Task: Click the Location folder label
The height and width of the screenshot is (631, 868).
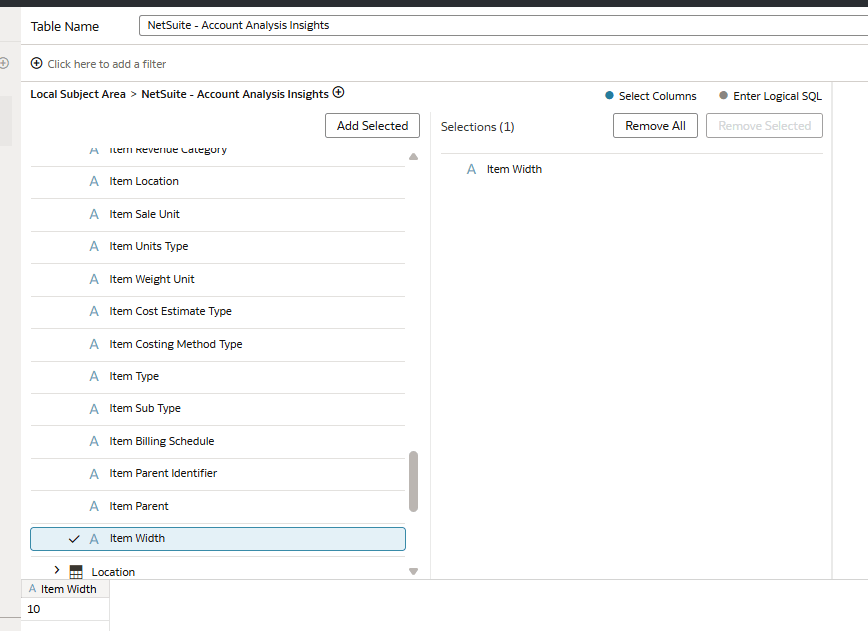Action: 113,572
